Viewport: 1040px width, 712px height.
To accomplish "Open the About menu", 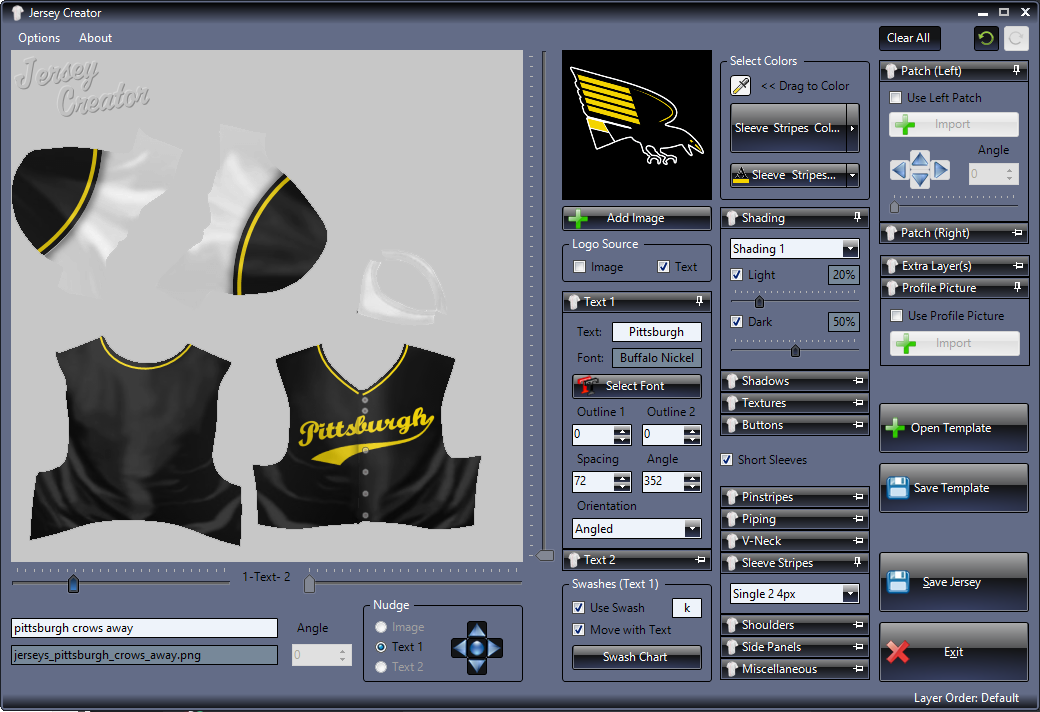I will coord(96,38).
